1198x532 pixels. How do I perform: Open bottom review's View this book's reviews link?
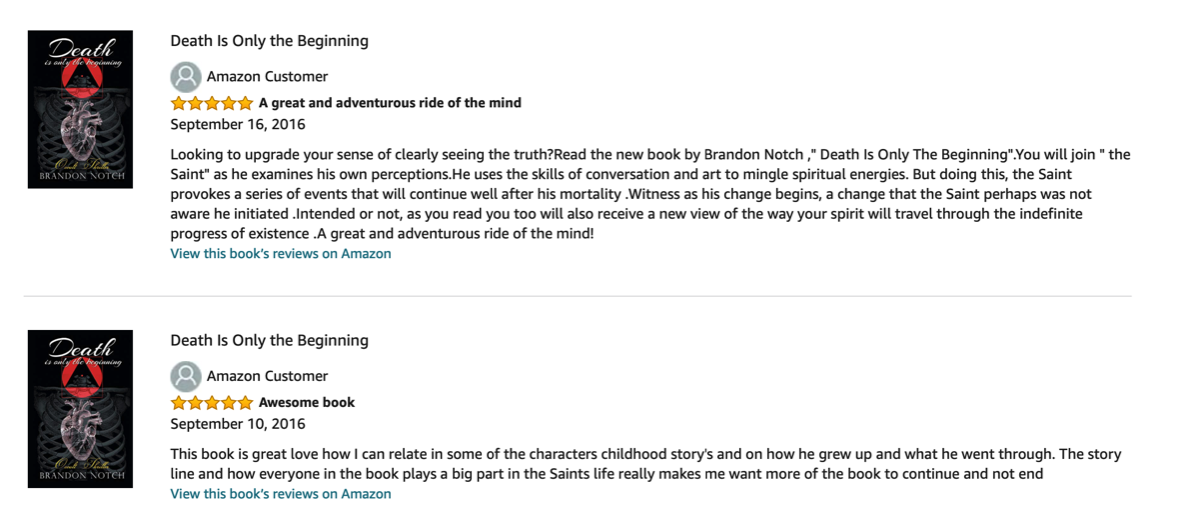tap(280, 494)
